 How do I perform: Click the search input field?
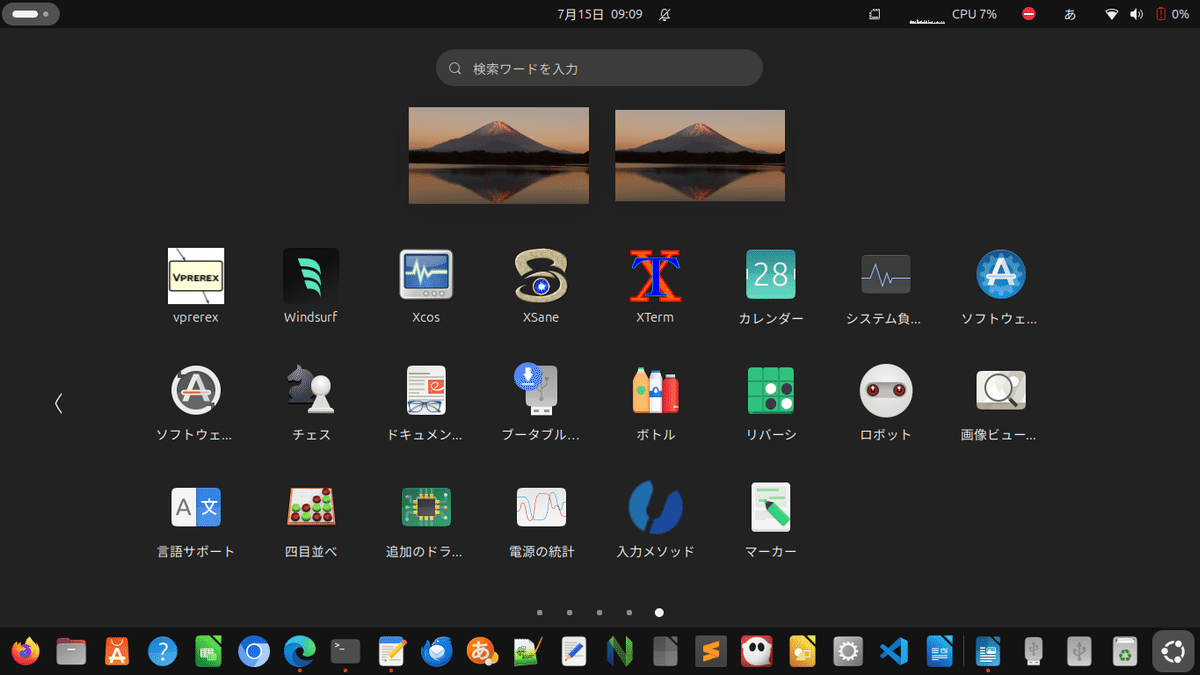[599, 67]
